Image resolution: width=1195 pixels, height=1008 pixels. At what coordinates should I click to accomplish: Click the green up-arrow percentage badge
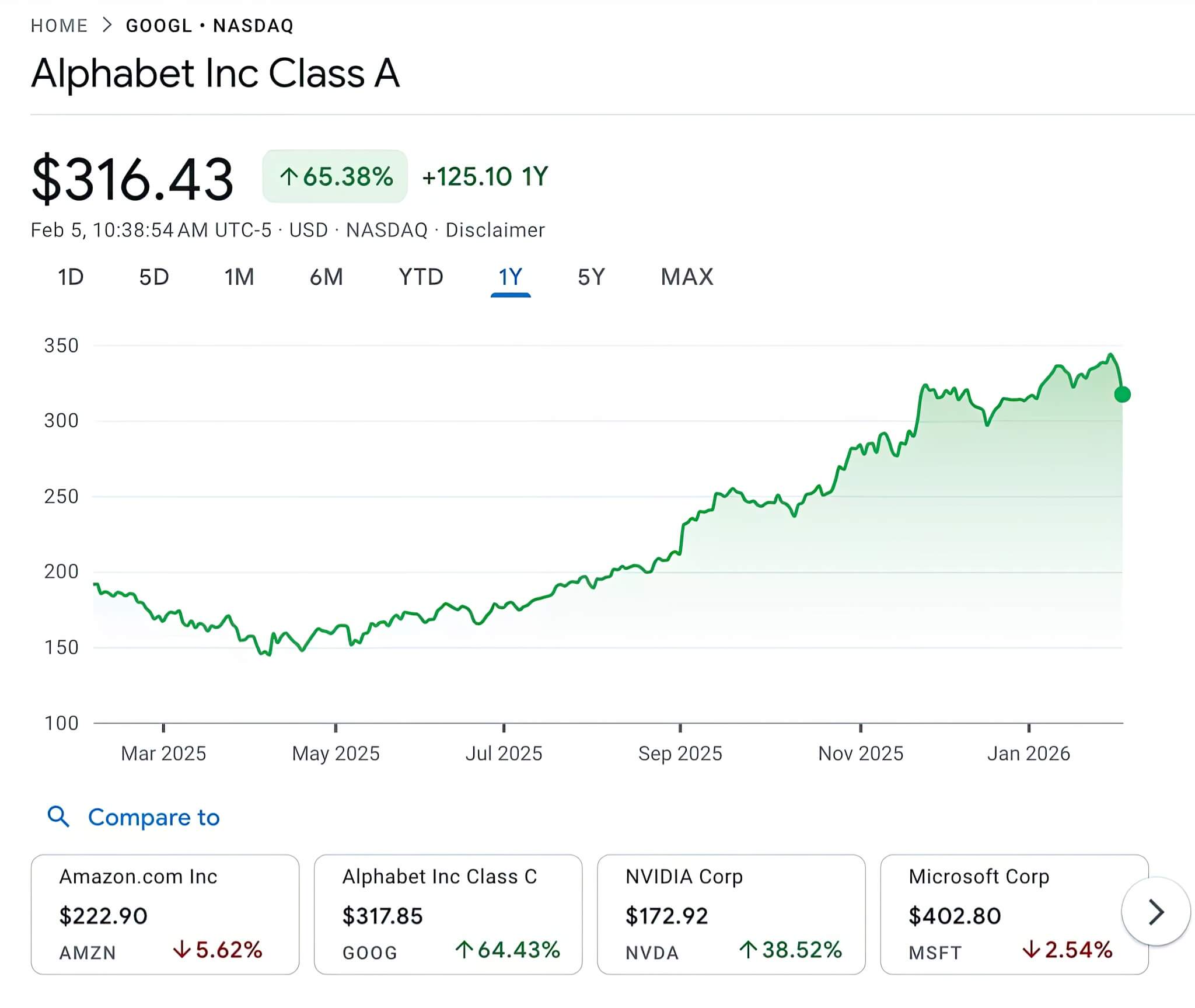[335, 176]
